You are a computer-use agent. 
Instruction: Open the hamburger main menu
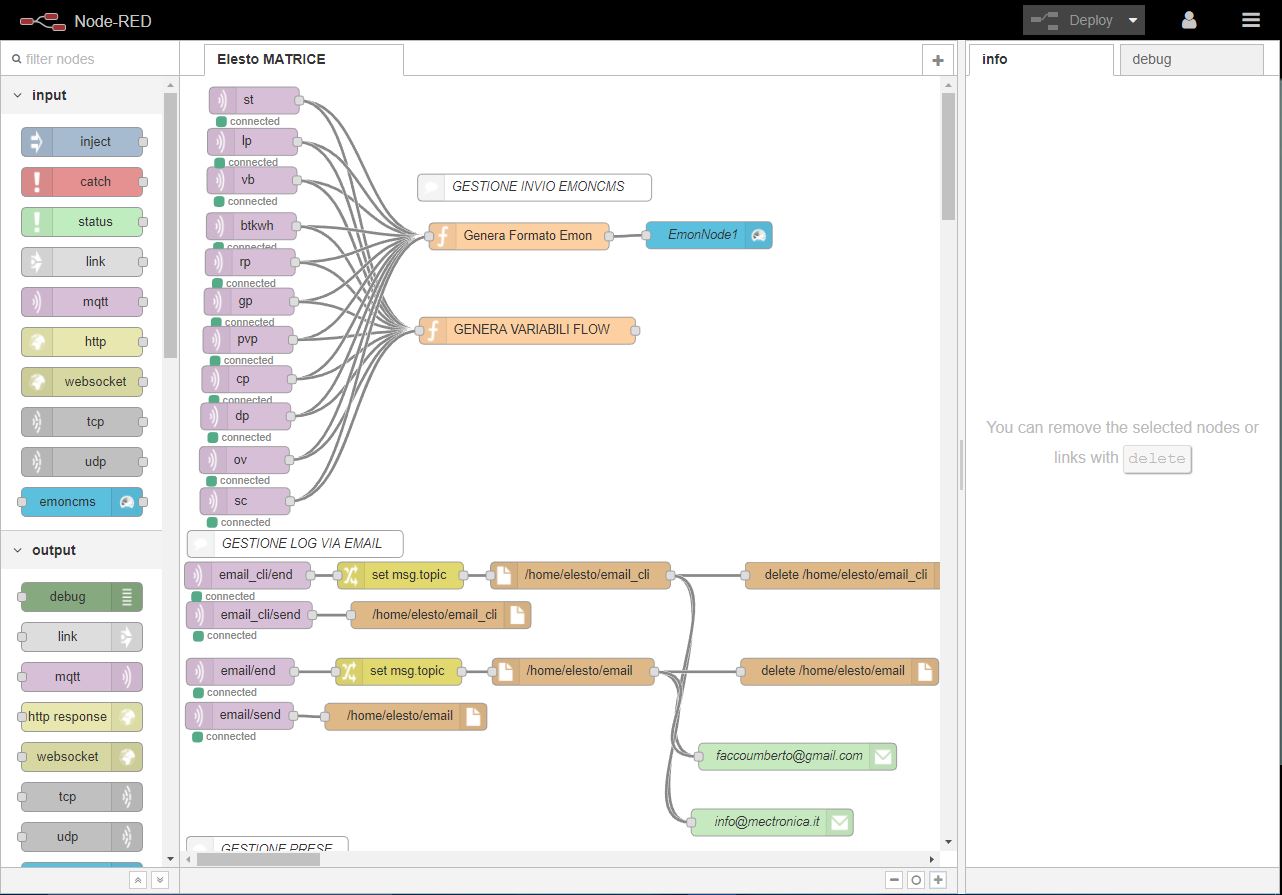(x=1251, y=20)
